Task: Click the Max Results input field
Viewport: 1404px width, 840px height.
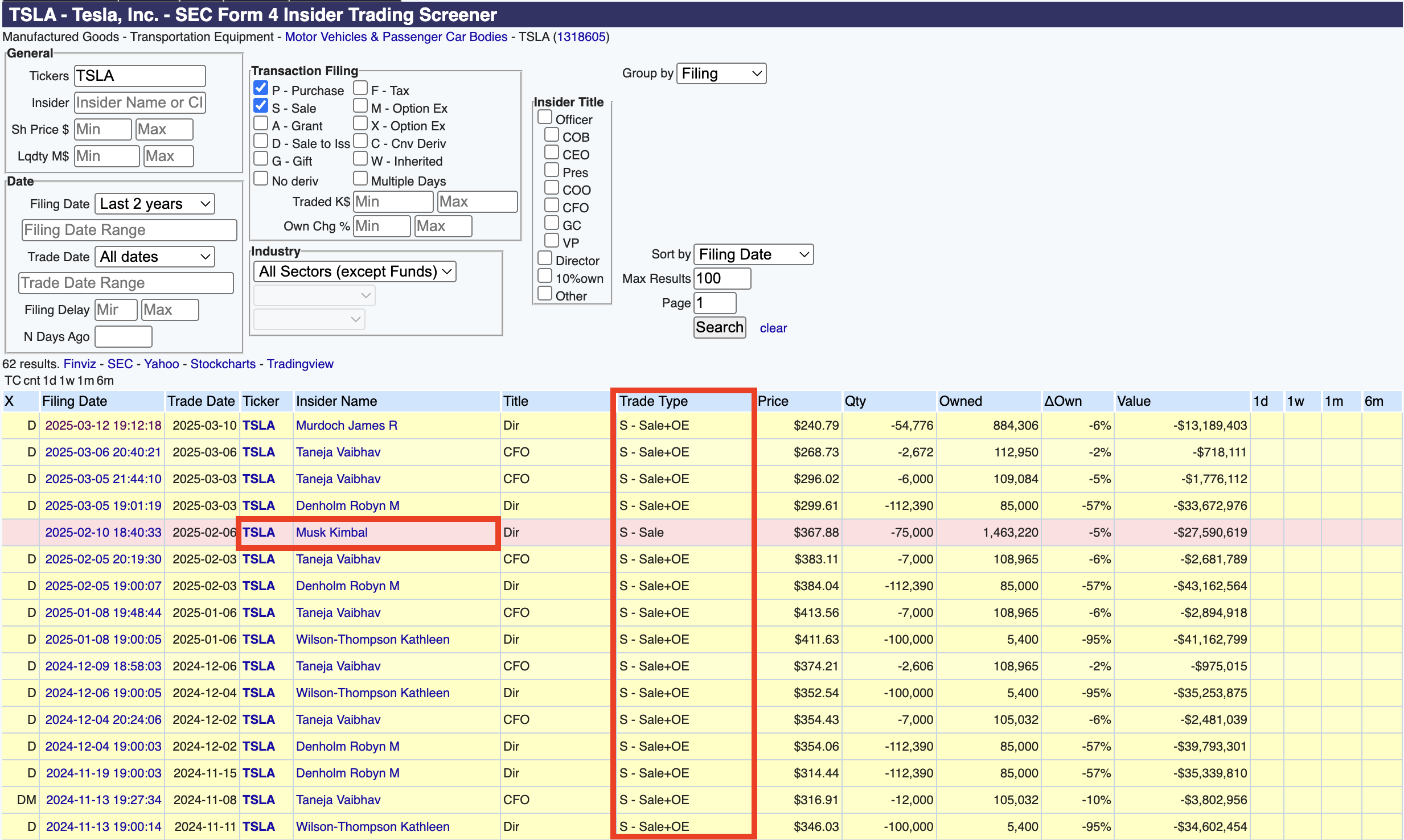Action: (721, 279)
